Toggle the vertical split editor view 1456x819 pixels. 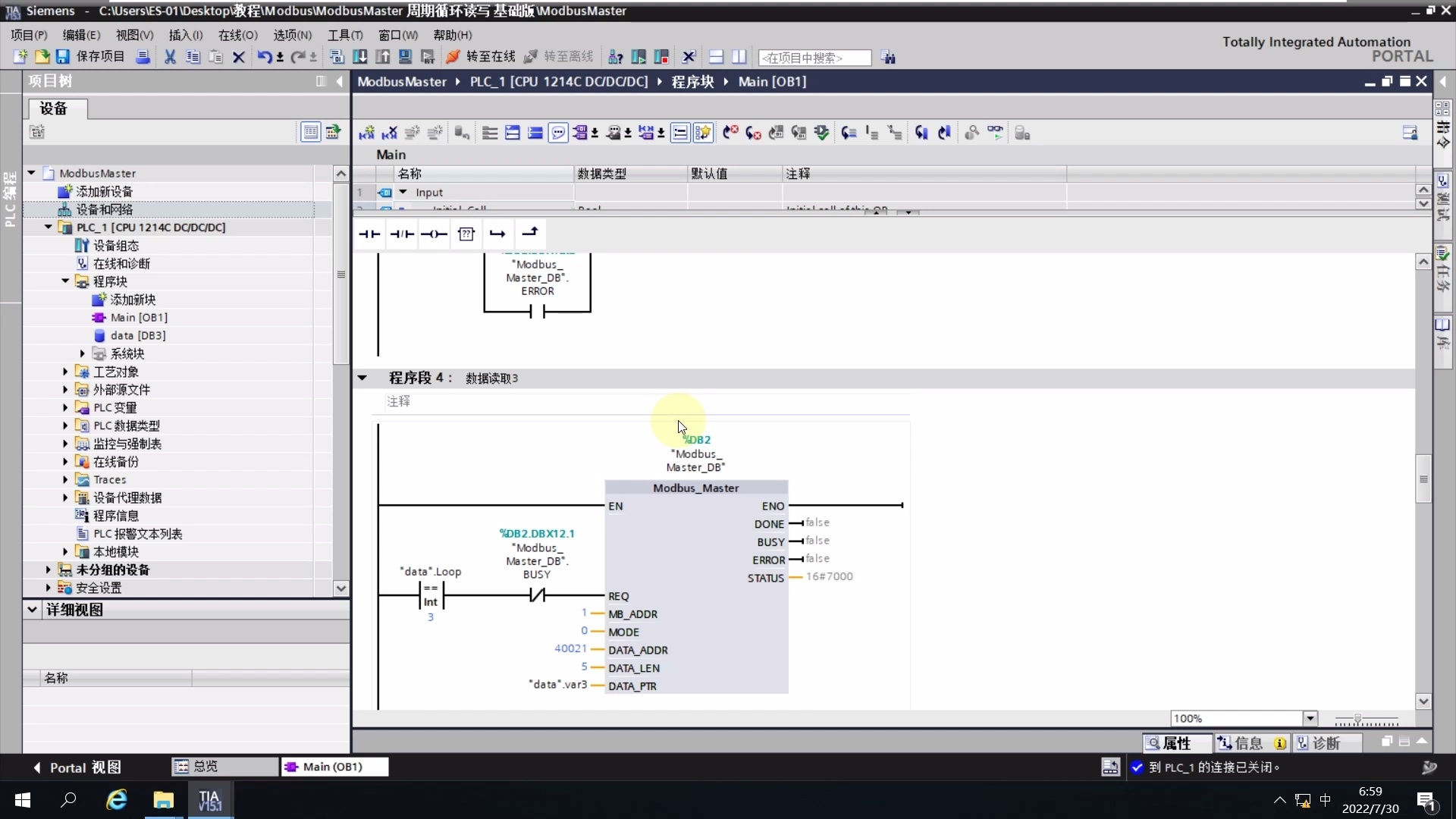click(740, 57)
